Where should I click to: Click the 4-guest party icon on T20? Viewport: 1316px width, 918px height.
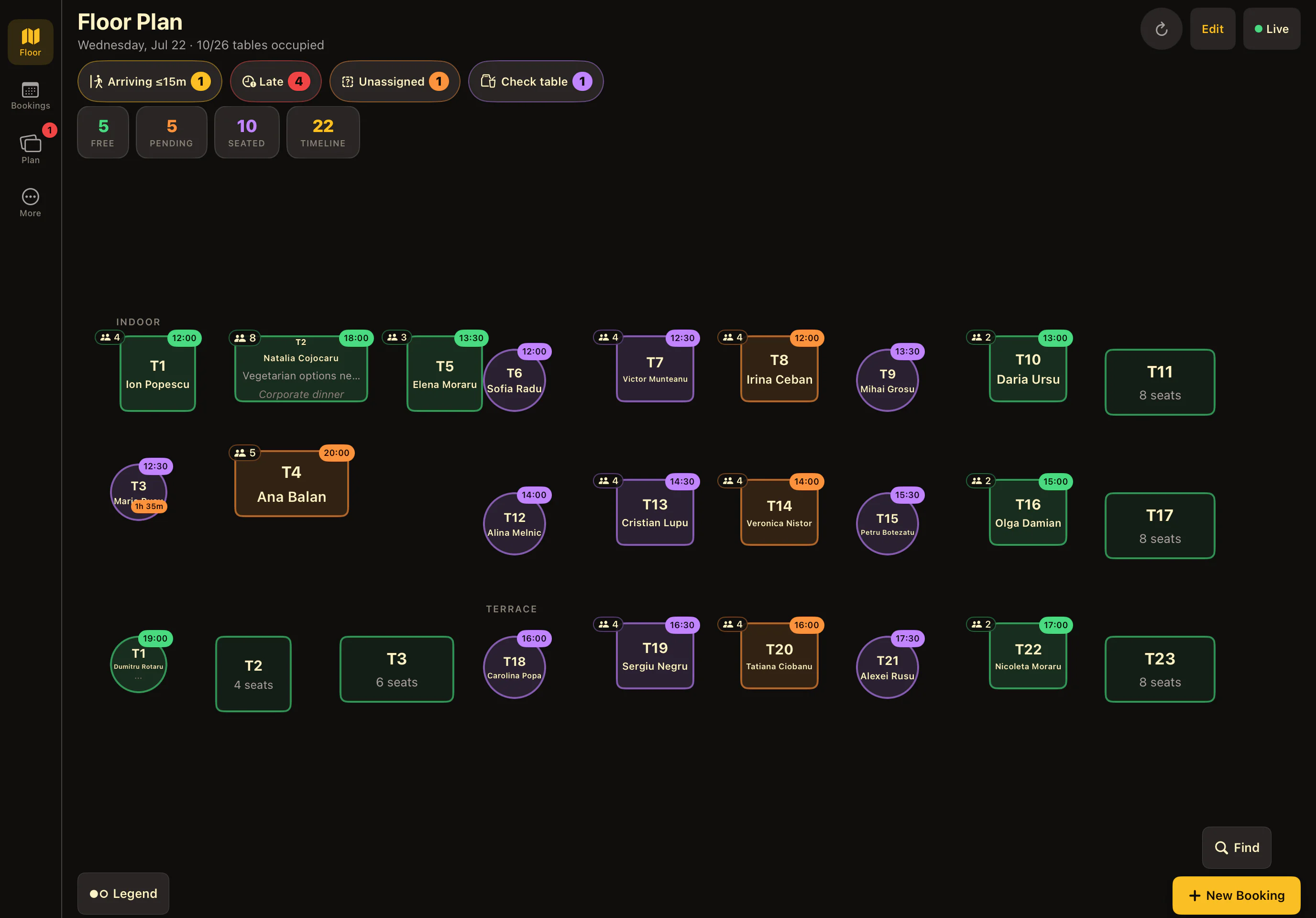tap(733, 624)
